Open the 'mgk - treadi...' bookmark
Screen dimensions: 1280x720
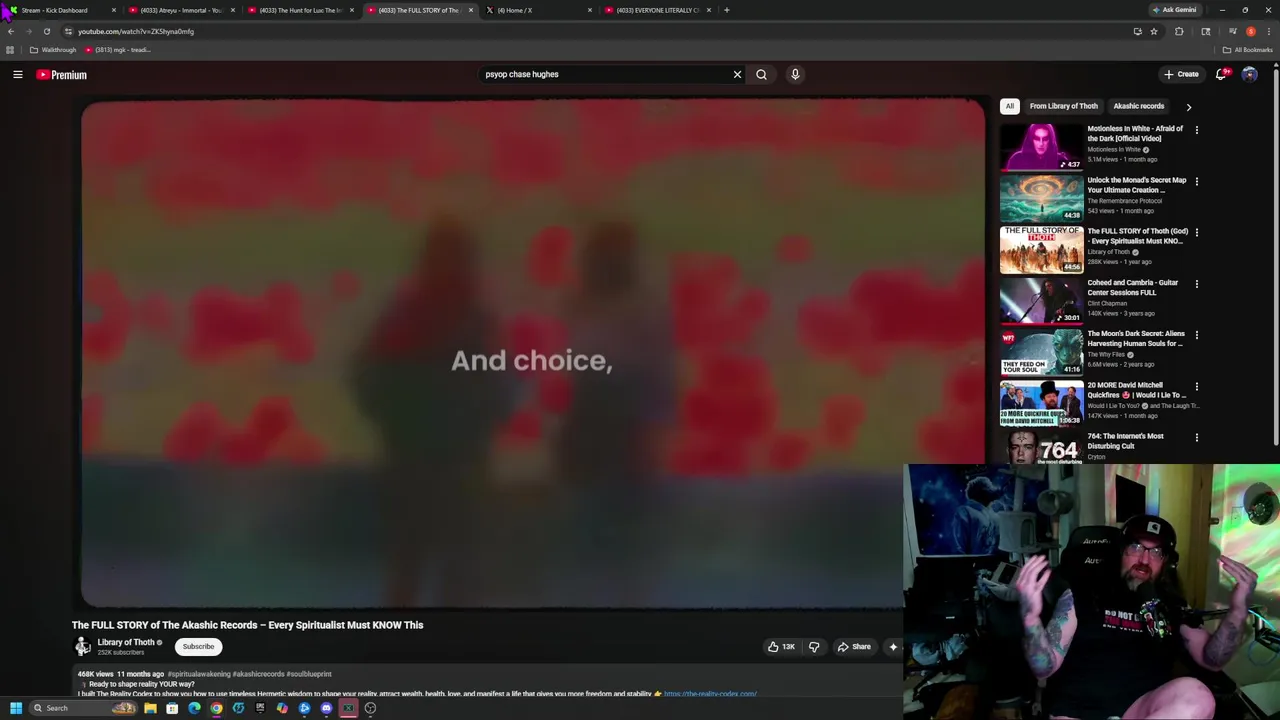pyautogui.click(x=118, y=50)
